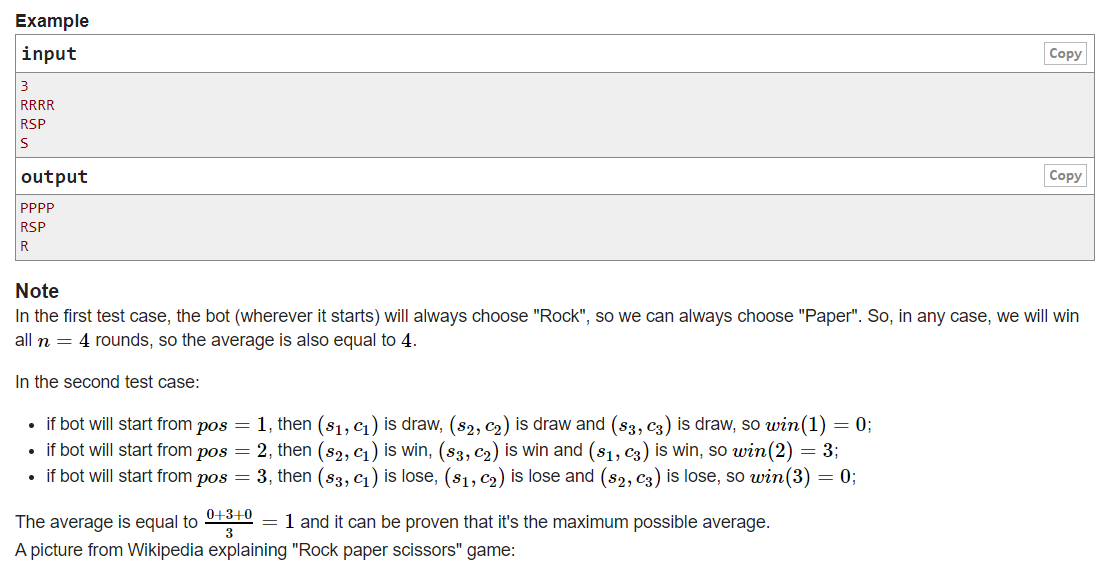Click the "A picture from Wikipedia" sentence

264,550
